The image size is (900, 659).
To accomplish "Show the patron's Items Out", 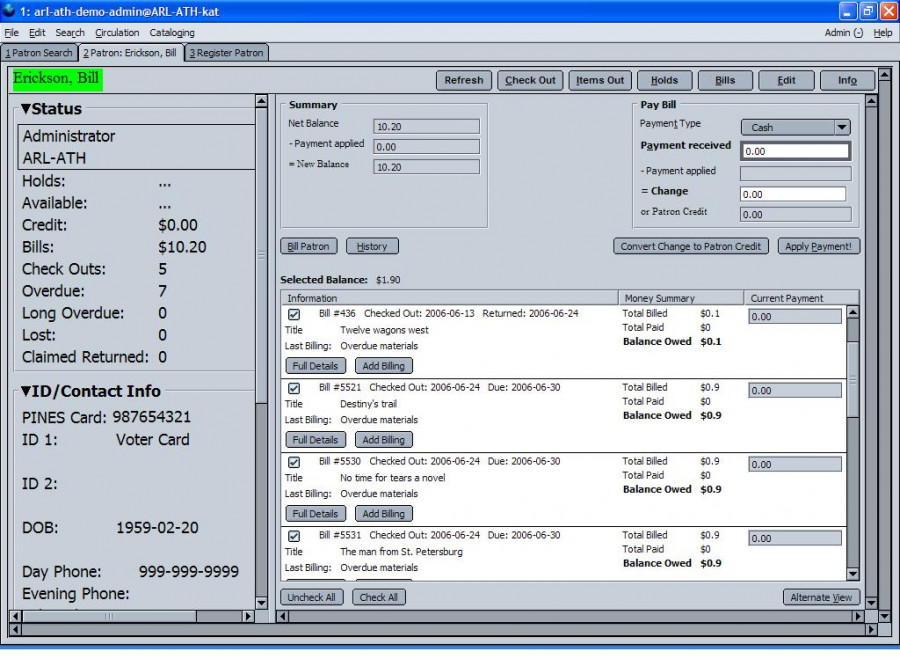I will (x=600, y=81).
